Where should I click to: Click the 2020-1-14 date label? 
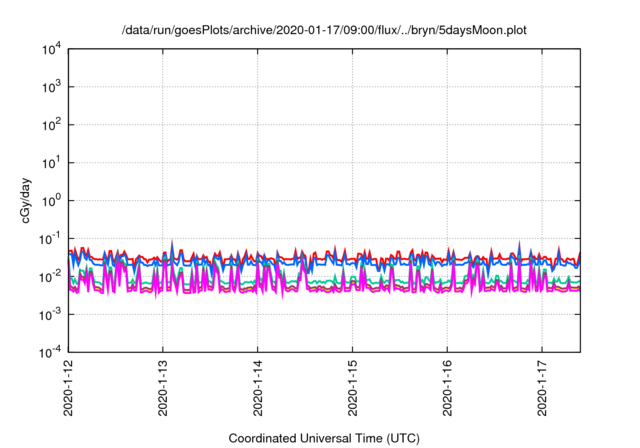pyautogui.click(x=258, y=388)
